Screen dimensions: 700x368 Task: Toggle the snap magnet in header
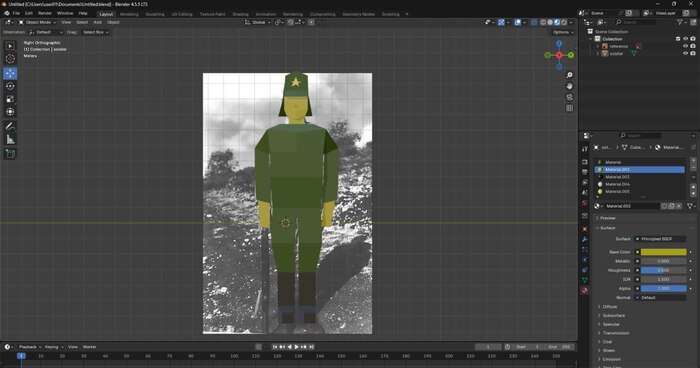(x=290, y=22)
